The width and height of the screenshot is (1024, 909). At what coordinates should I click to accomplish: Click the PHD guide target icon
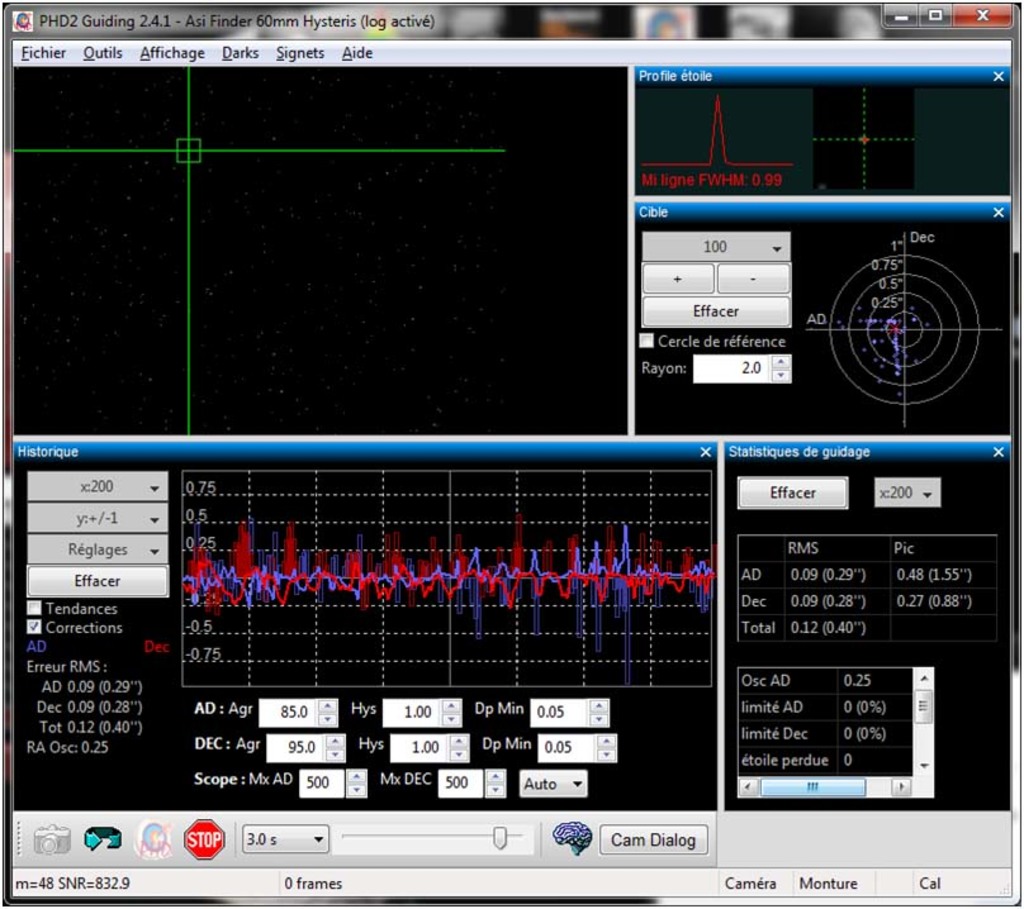154,840
